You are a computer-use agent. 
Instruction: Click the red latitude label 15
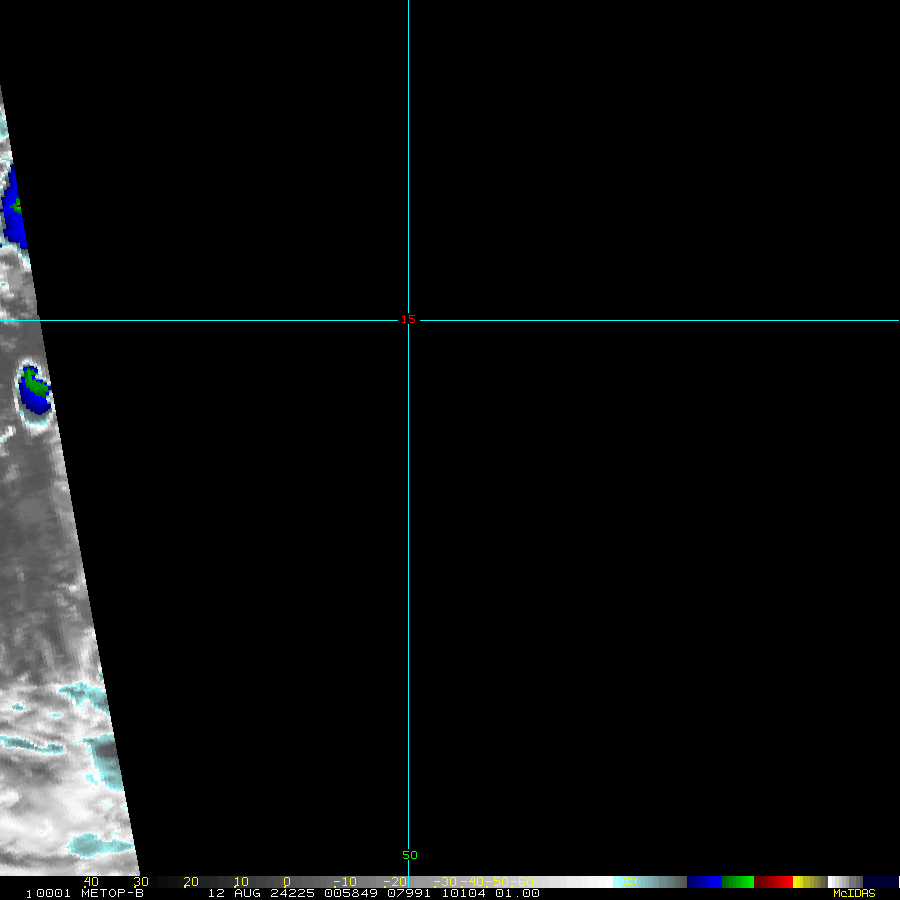tap(408, 320)
